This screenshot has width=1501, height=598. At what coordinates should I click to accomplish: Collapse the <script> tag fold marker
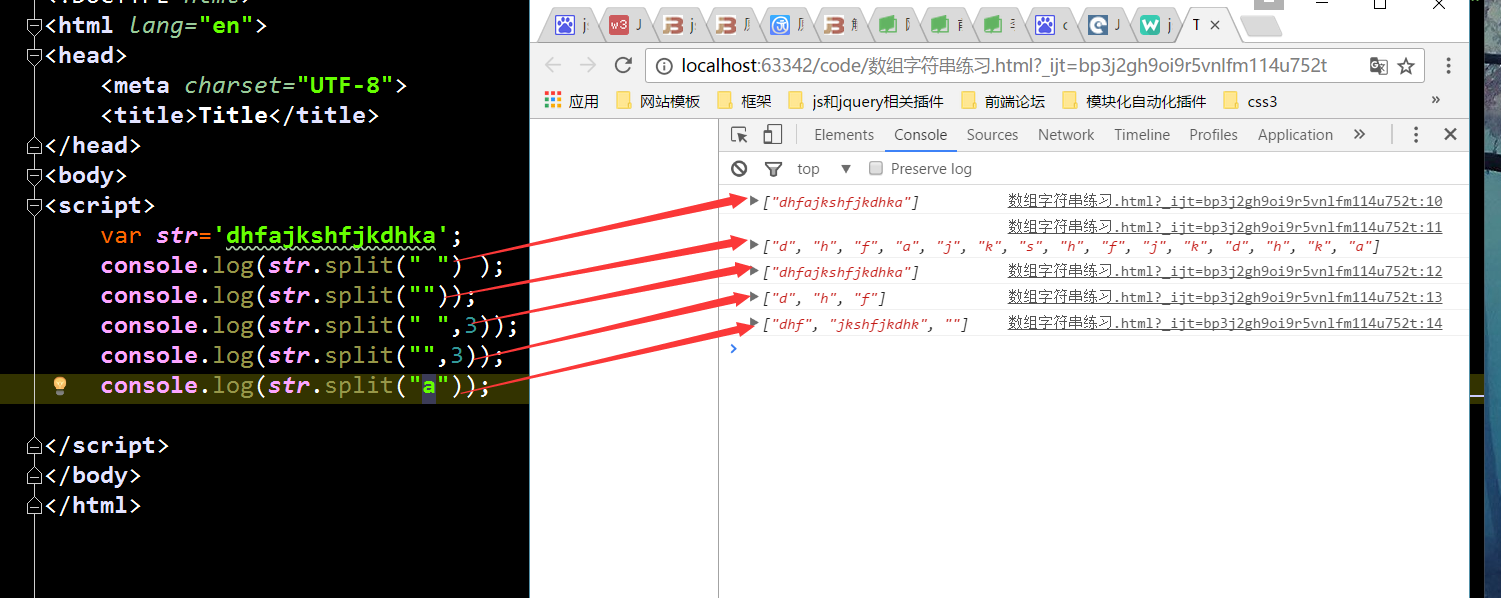click(x=34, y=206)
